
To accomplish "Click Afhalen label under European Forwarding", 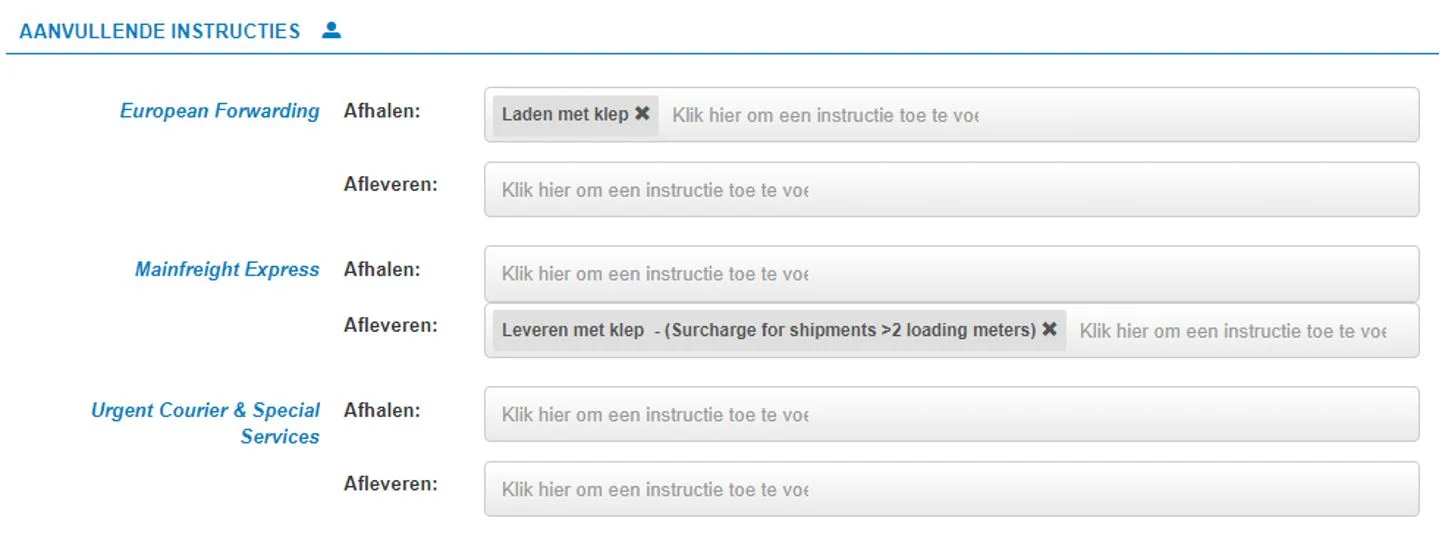I will click(381, 111).
